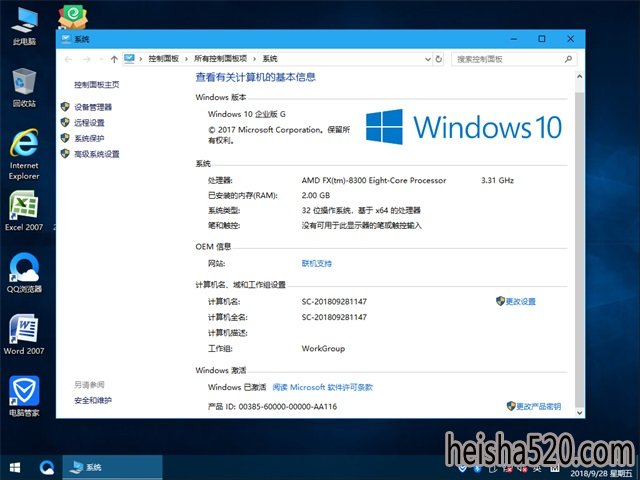
Task: Expand chevron after 所有控制面板项 breadcrumb
Action: click(254, 59)
